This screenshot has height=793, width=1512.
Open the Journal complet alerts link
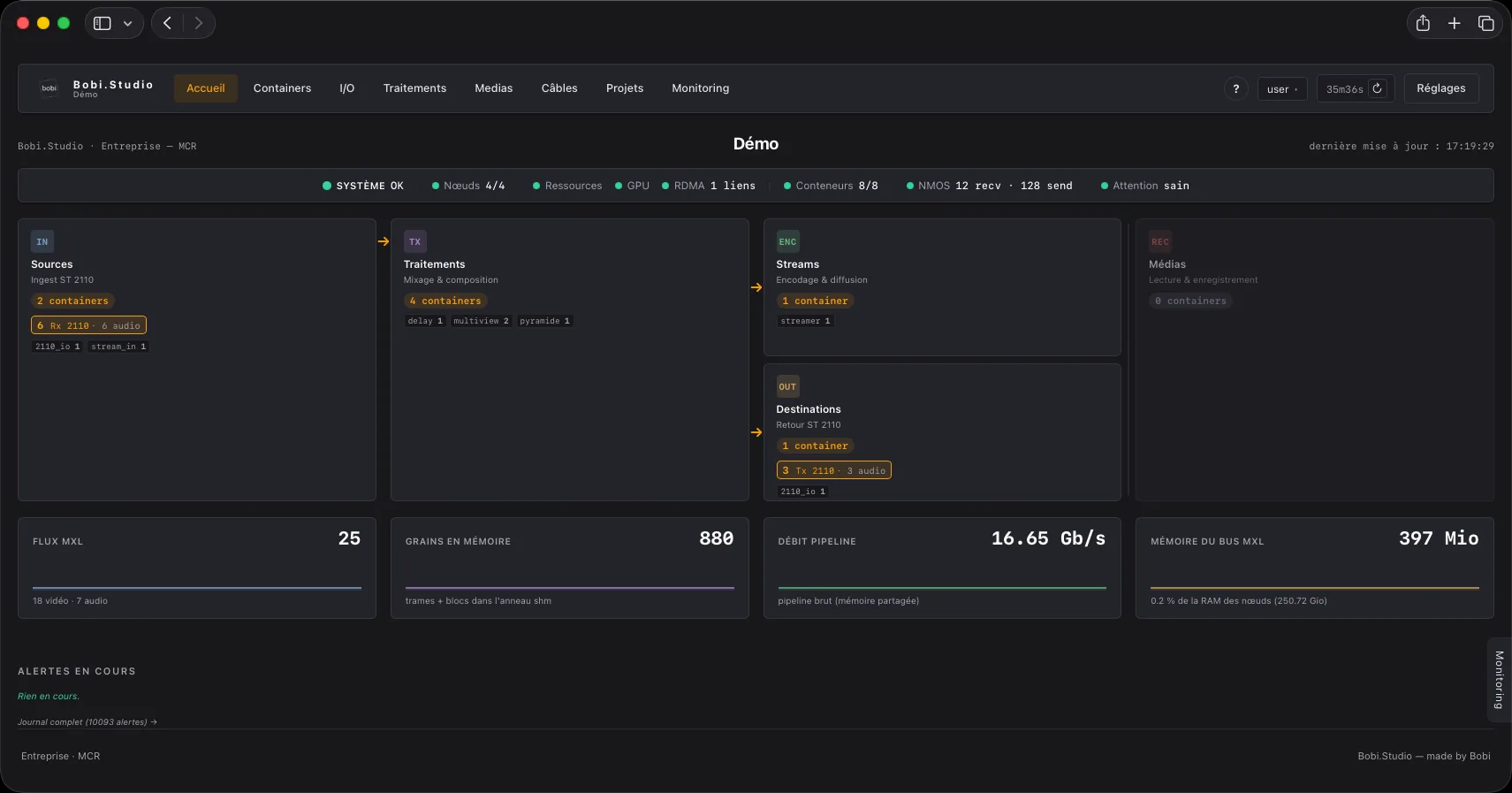[87, 722]
